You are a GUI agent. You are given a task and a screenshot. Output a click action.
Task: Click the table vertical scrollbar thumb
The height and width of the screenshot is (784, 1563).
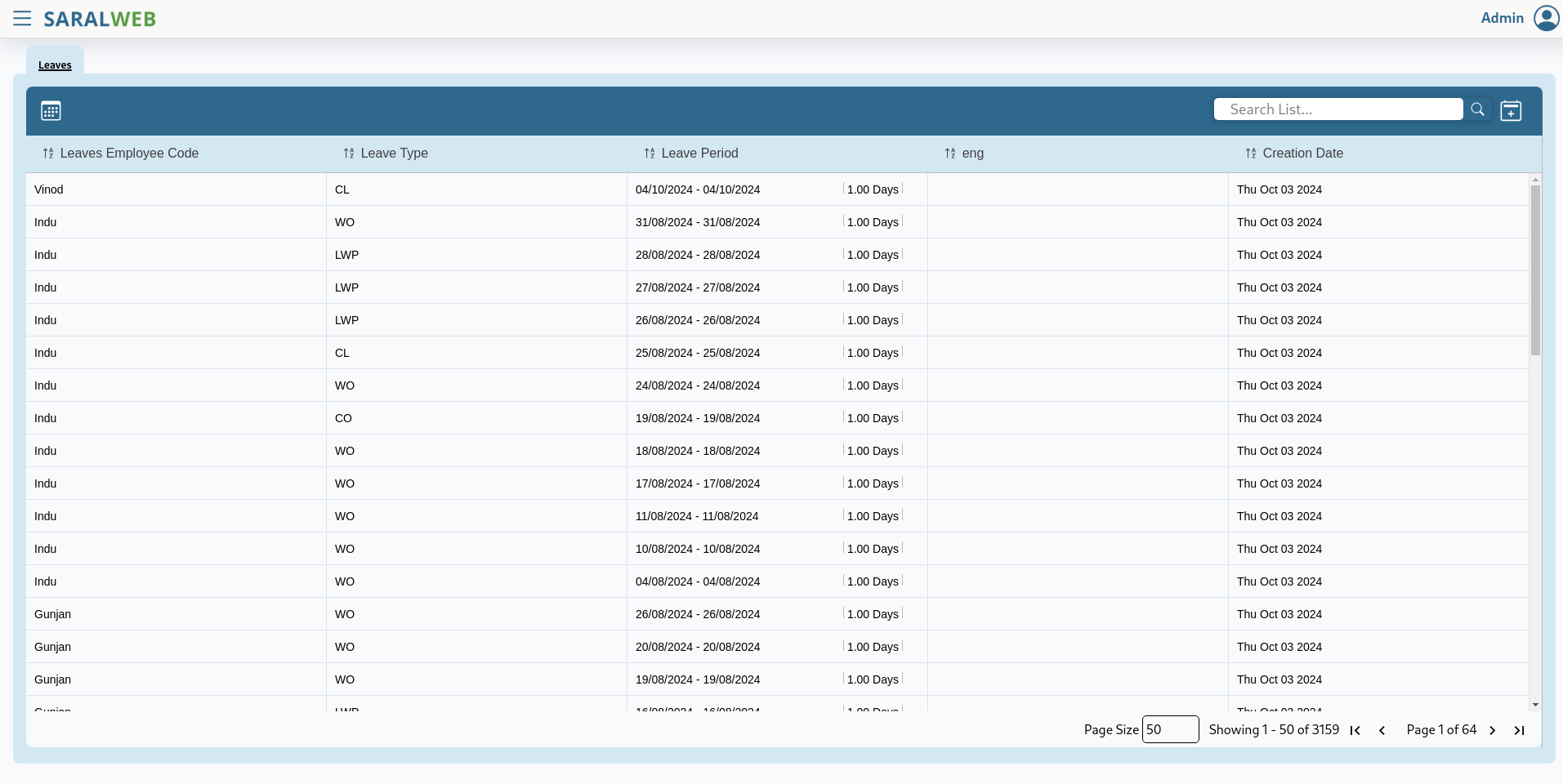tap(1535, 269)
